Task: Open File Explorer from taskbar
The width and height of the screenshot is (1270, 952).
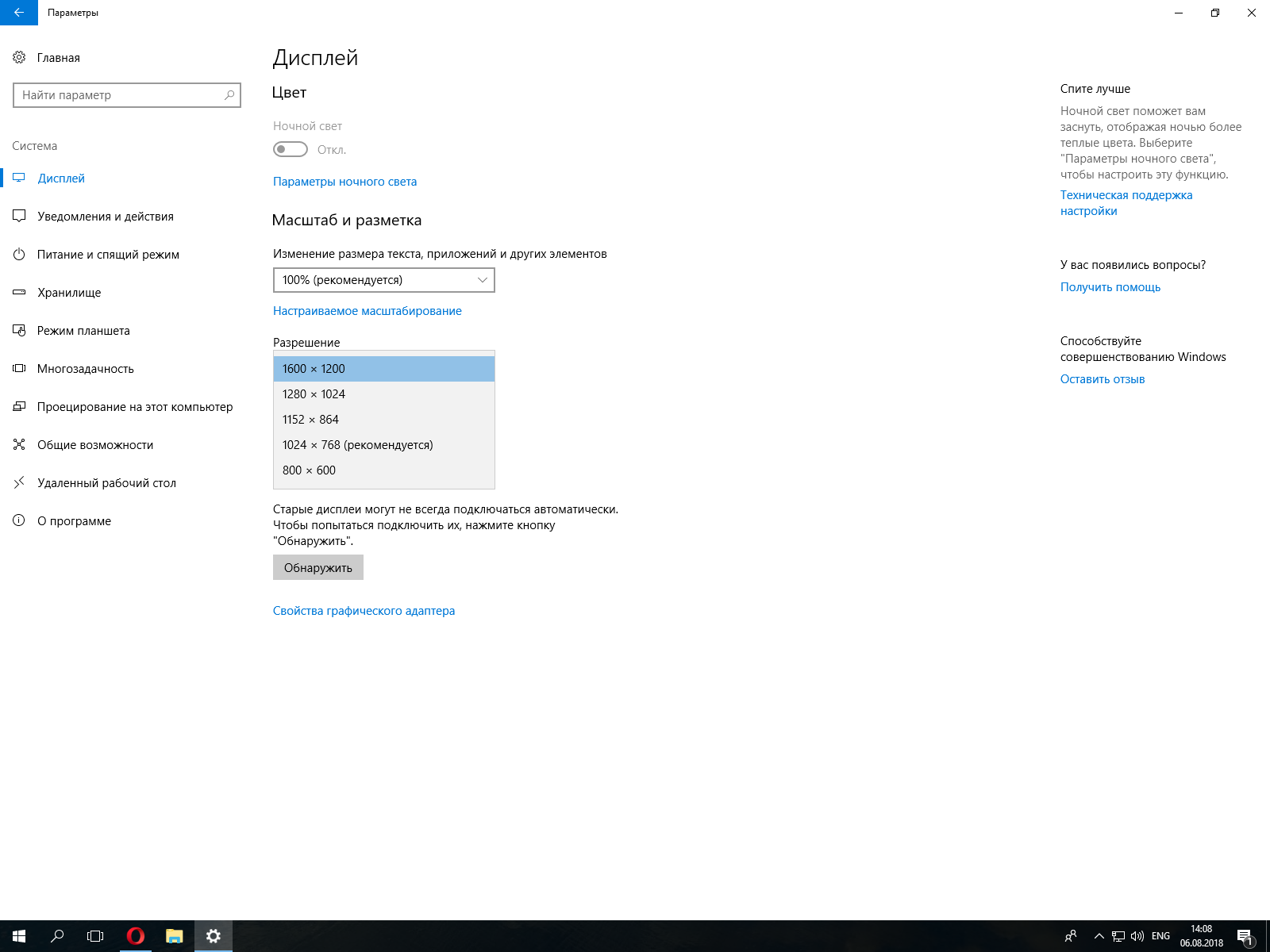Action: click(x=175, y=936)
